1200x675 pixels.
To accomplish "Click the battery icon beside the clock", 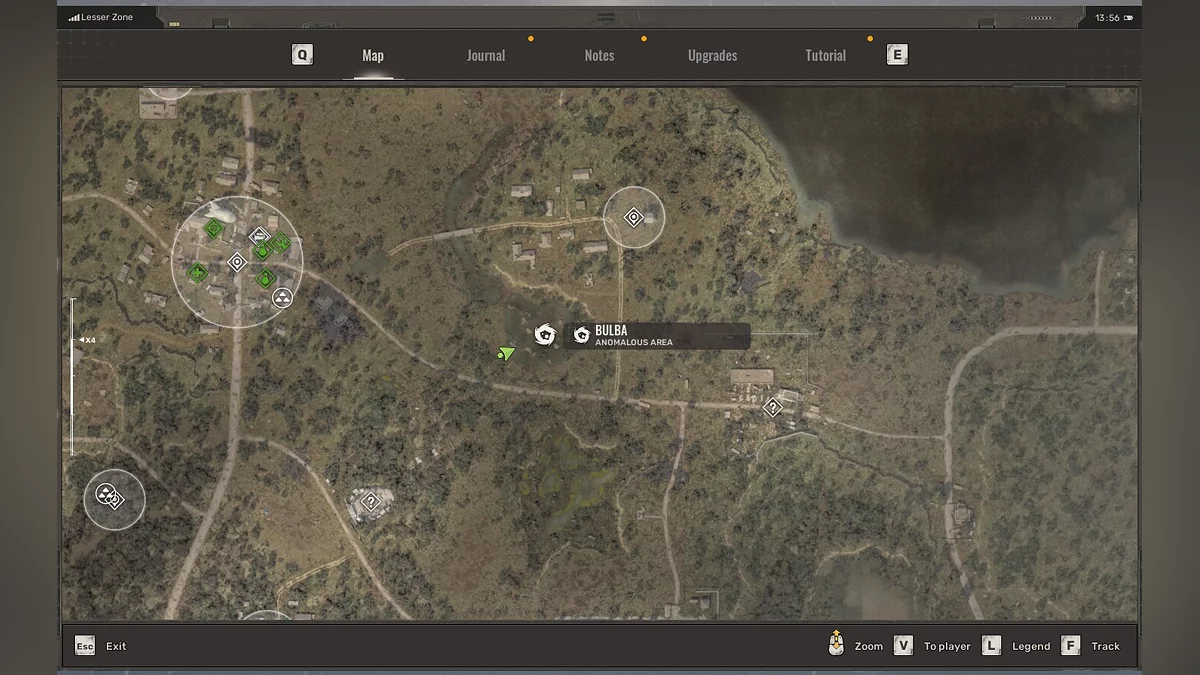I will click(x=1129, y=17).
